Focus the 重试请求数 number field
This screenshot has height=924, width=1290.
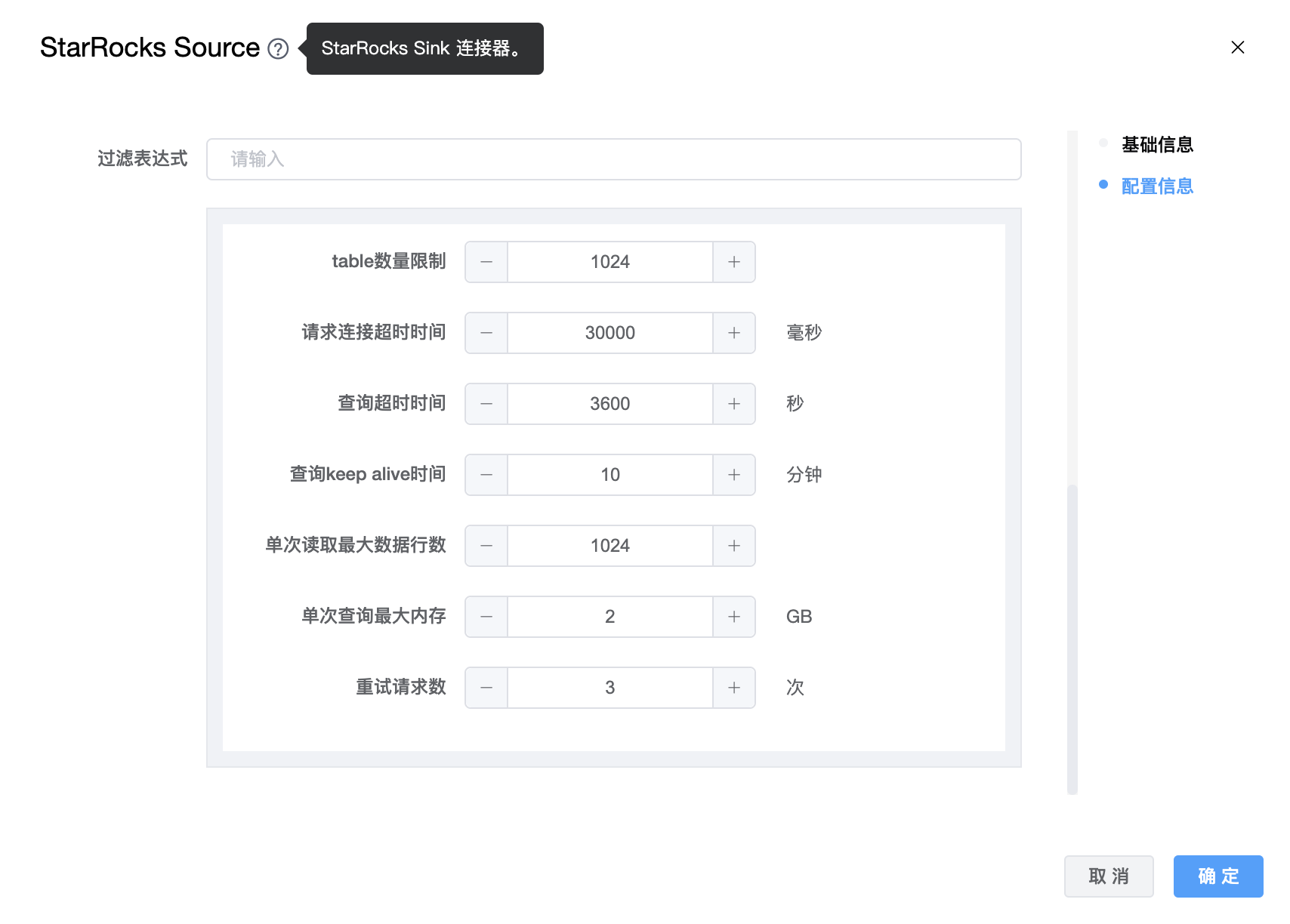pyautogui.click(x=610, y=688)
